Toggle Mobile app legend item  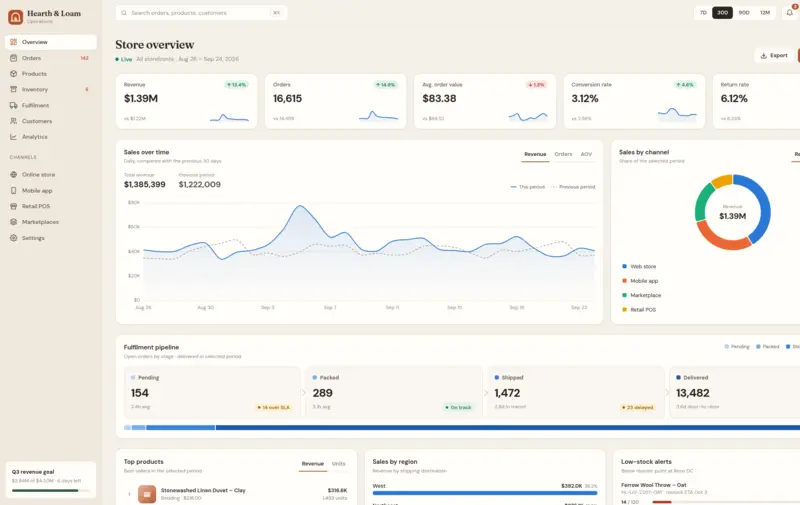(x=640, y=281)
